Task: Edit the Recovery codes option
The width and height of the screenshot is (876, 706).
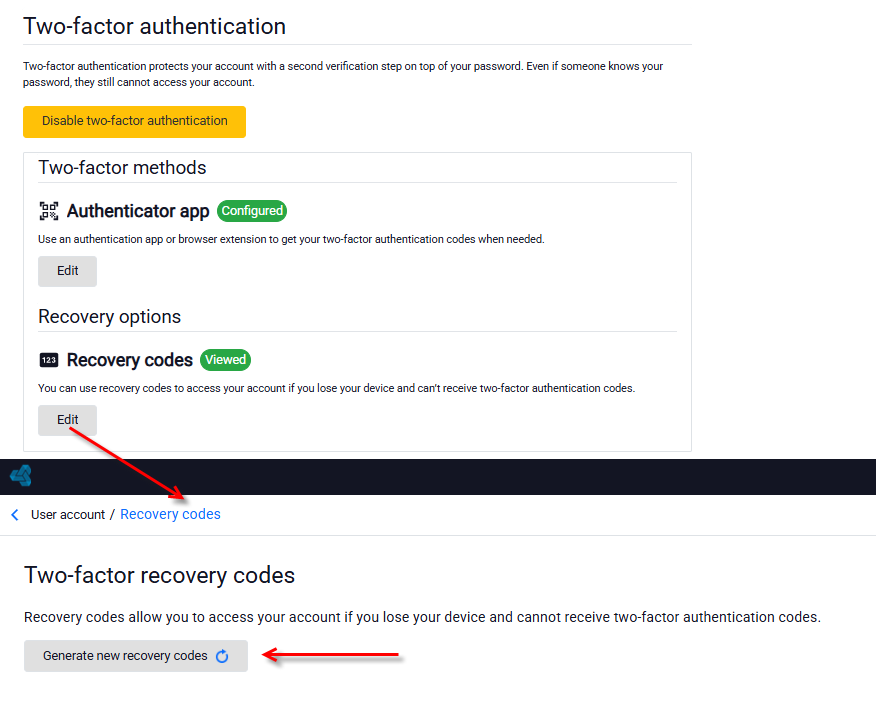Action: click(67, 420)
